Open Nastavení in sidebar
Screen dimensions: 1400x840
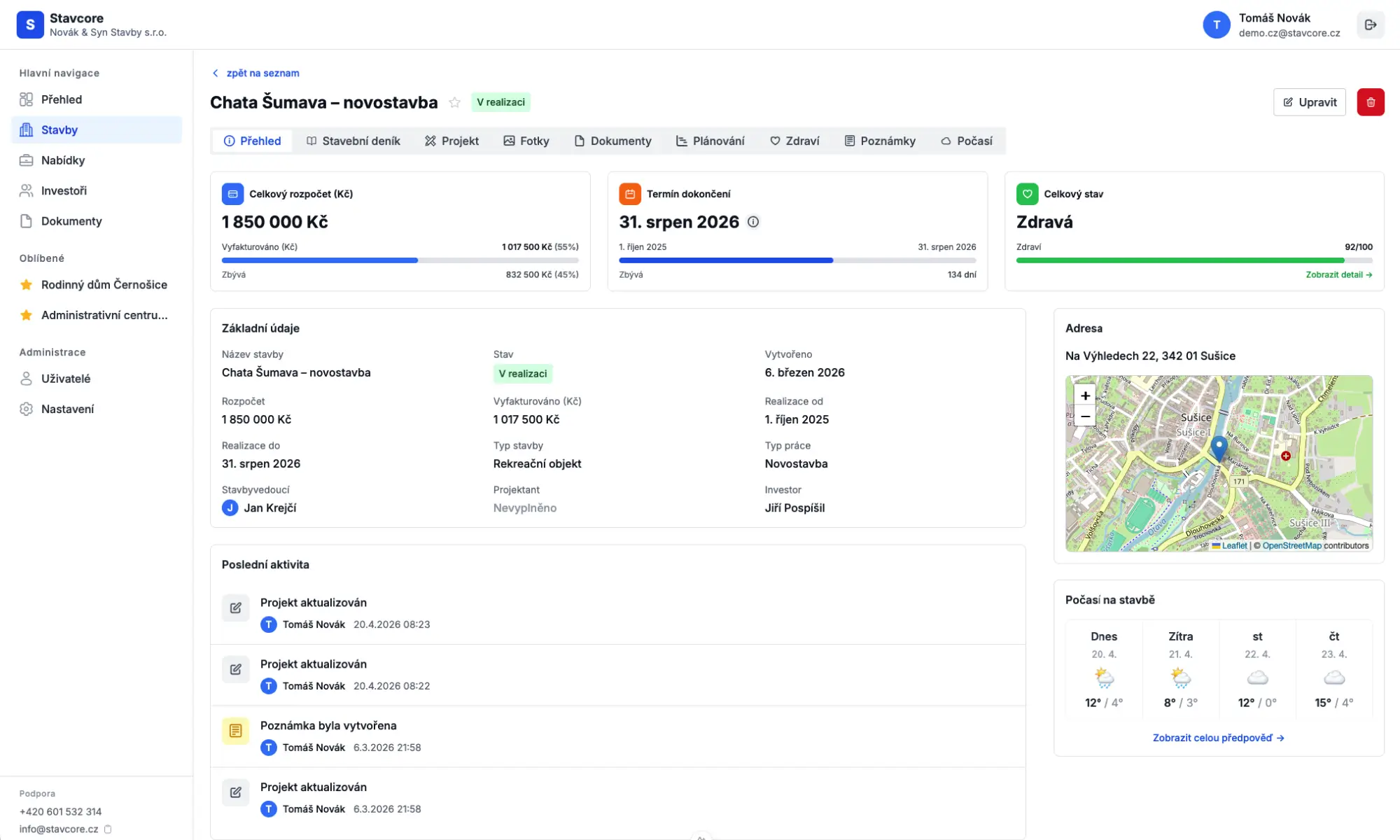pyautogui.click(x=67, y=409)
